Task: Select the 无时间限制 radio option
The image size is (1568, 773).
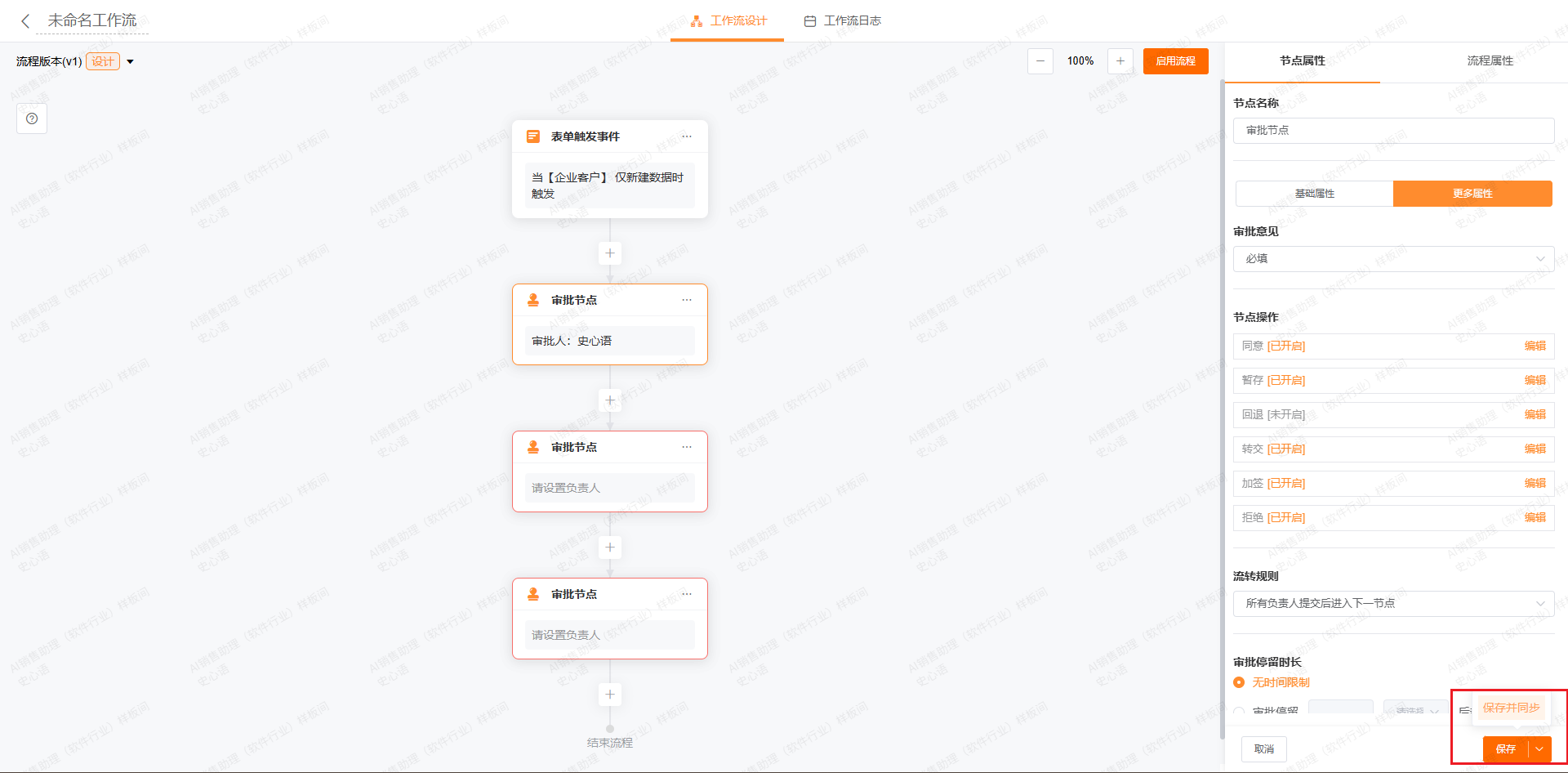Action: pos(1239,682)
